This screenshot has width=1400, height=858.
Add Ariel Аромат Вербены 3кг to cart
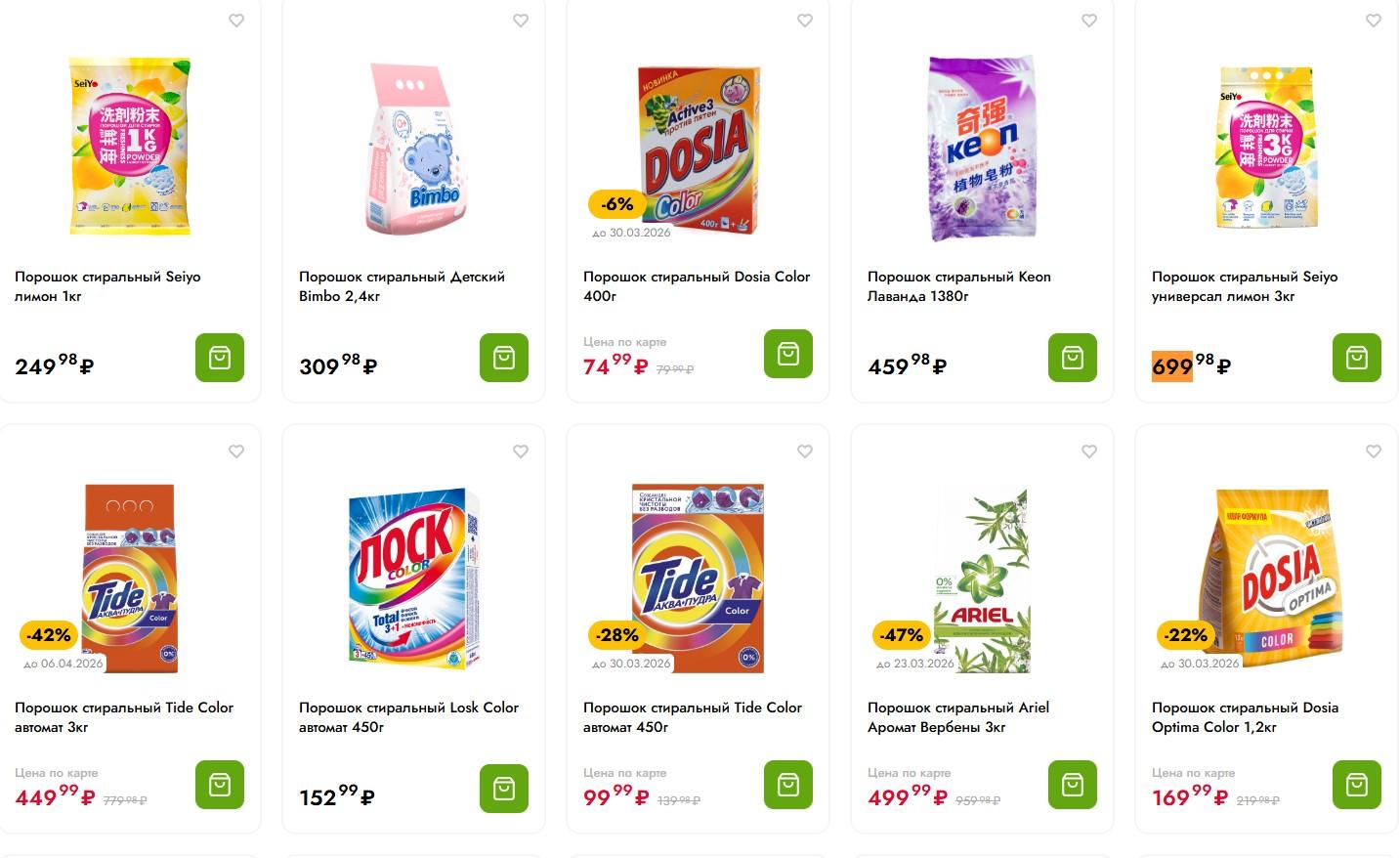1073,785
